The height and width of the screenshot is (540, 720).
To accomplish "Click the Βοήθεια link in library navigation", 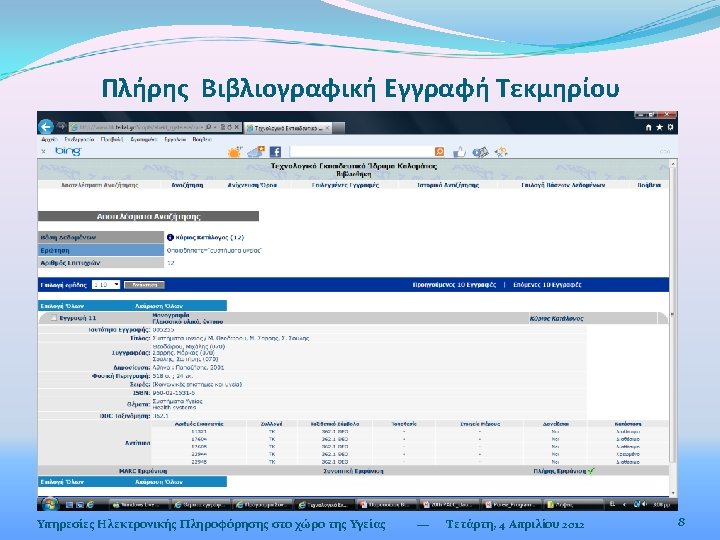I will pyautogui.click(x=649, y=185).
